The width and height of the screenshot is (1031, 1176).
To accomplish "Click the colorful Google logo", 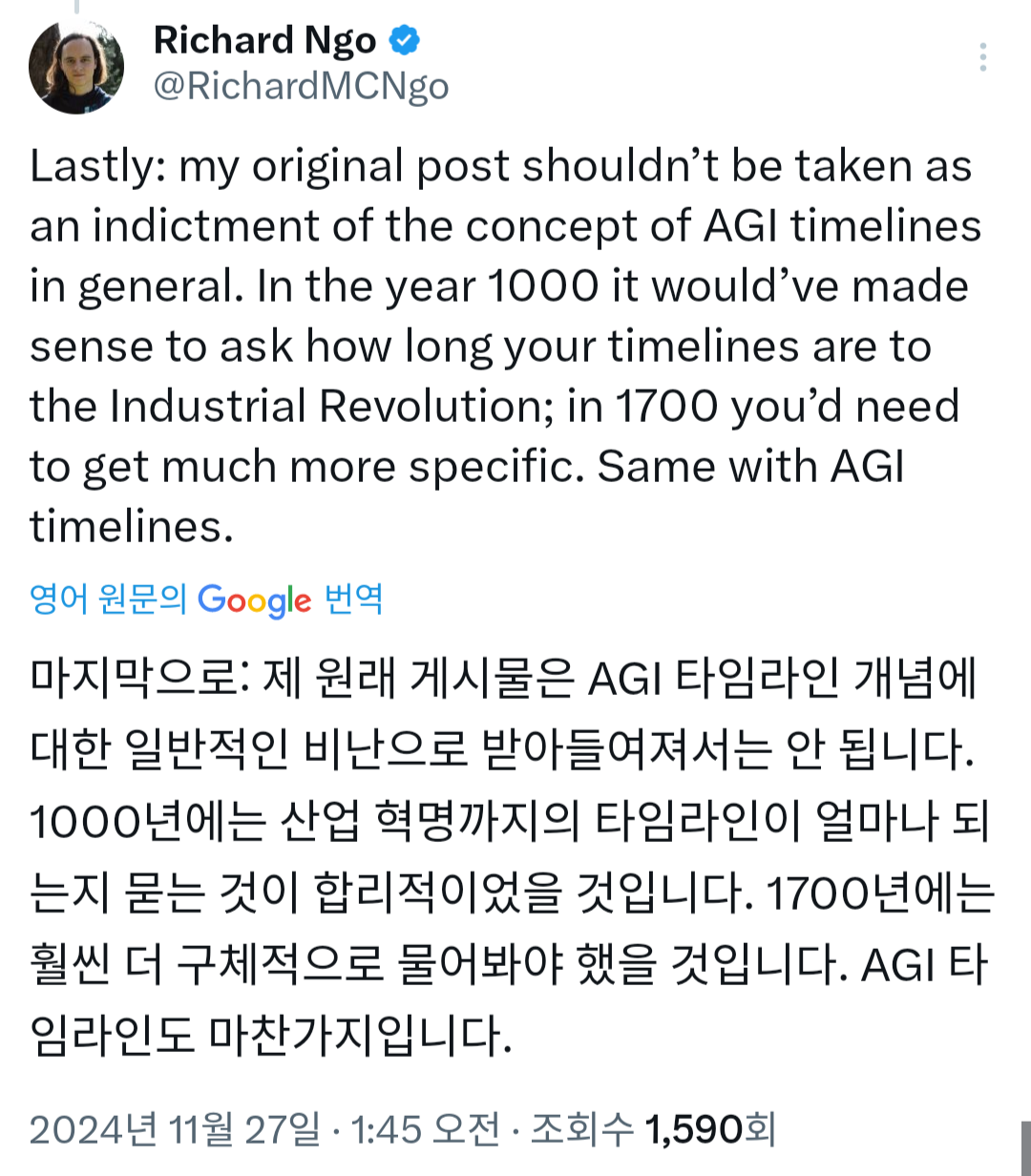I will tap(254, 600).
